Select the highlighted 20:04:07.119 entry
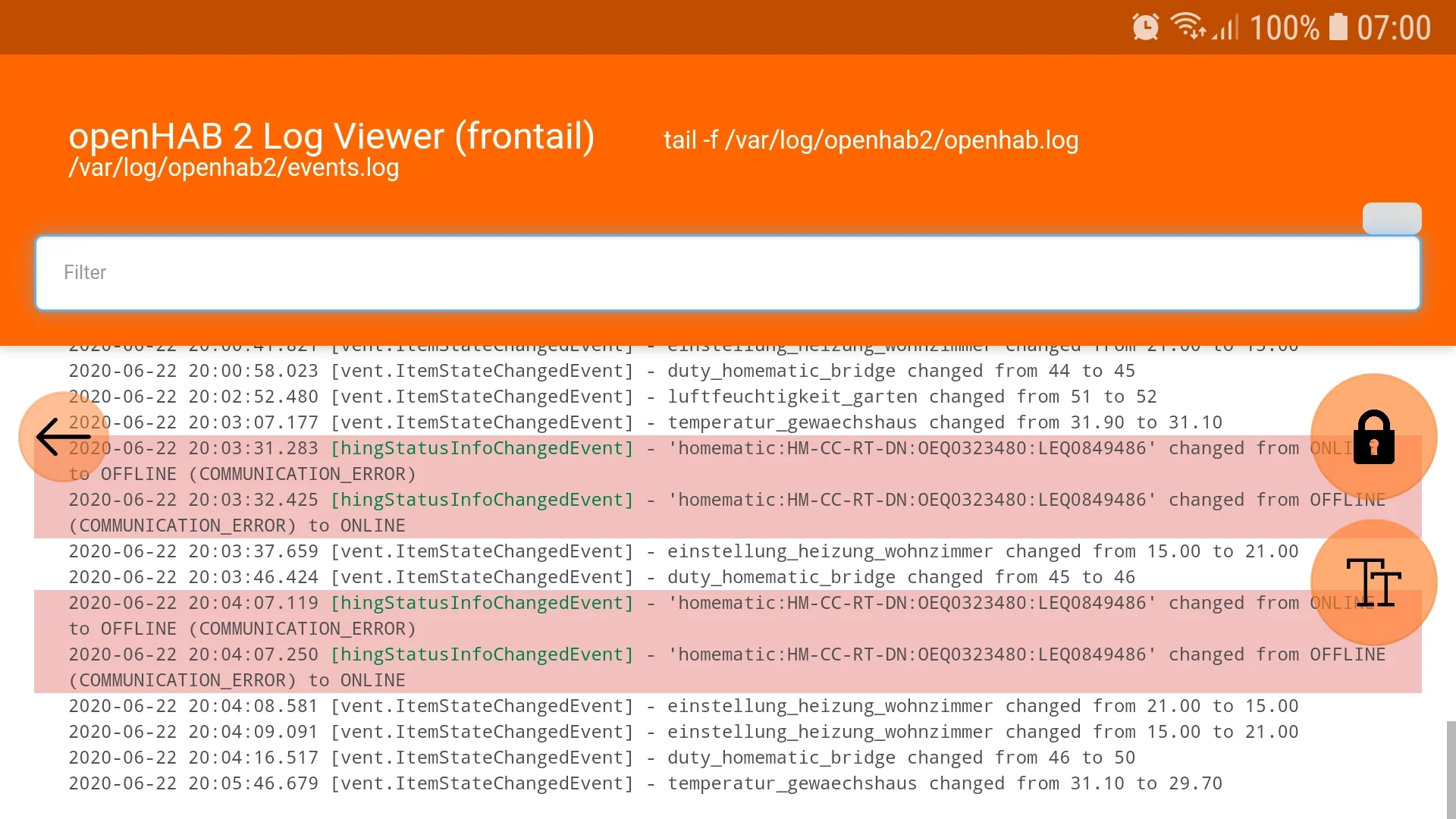This screenshot has height=819, width=1456. tap(728, 616)
